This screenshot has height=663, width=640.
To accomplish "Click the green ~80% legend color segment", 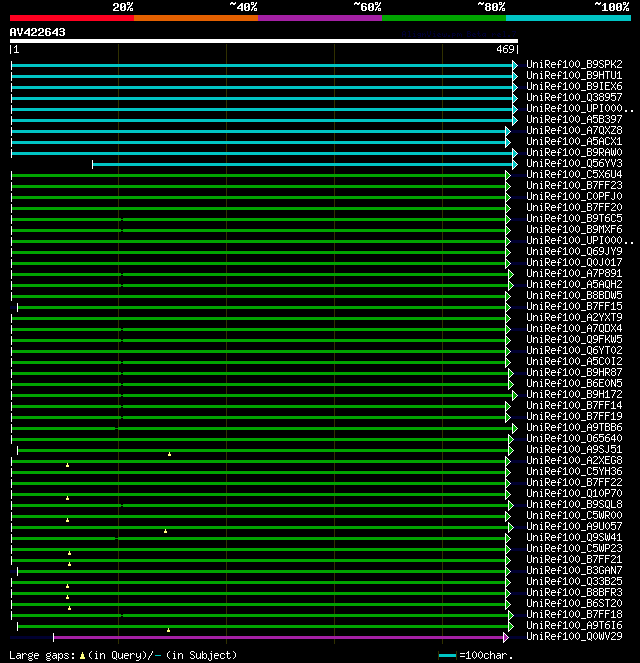I will click(444, 18).
